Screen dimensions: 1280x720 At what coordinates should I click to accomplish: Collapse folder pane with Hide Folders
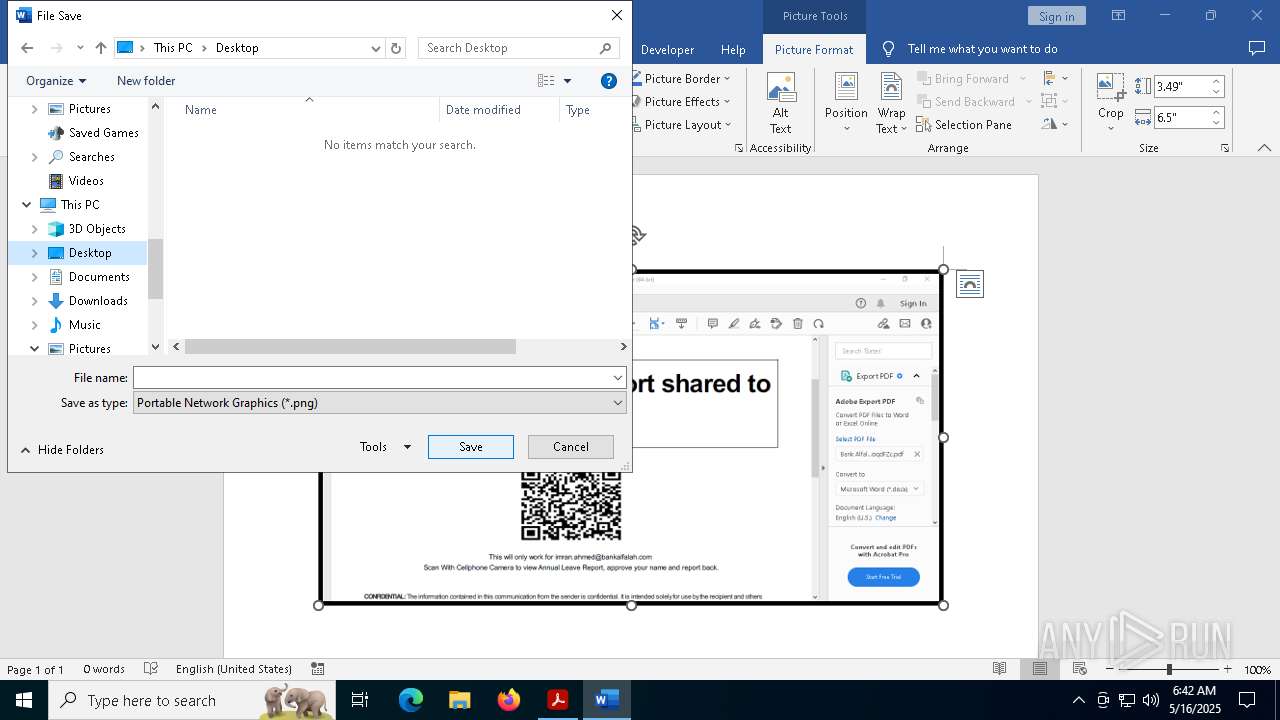click(x=62, y=450)
